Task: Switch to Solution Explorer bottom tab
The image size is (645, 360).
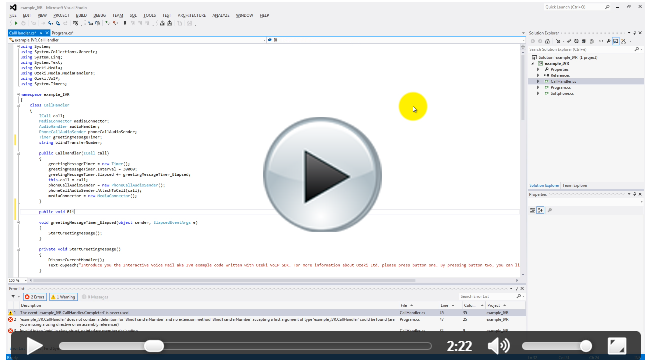Action: (544, 186)
